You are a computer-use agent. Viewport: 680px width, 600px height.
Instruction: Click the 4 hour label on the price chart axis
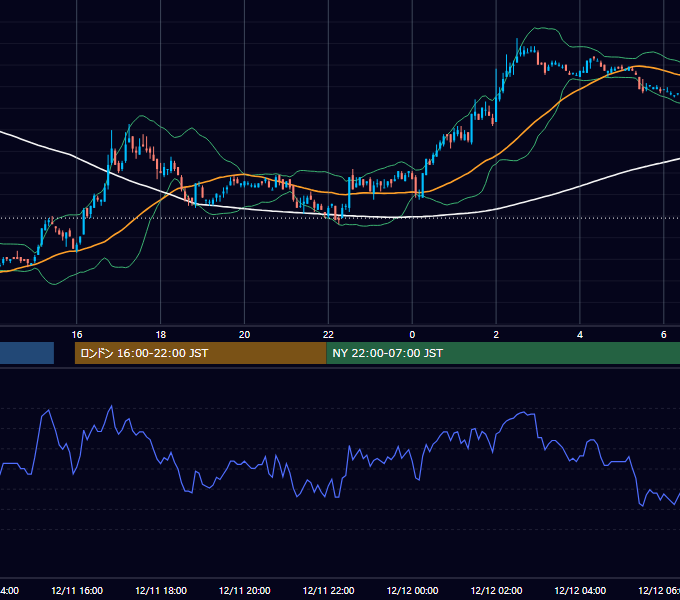click(580, 335)
